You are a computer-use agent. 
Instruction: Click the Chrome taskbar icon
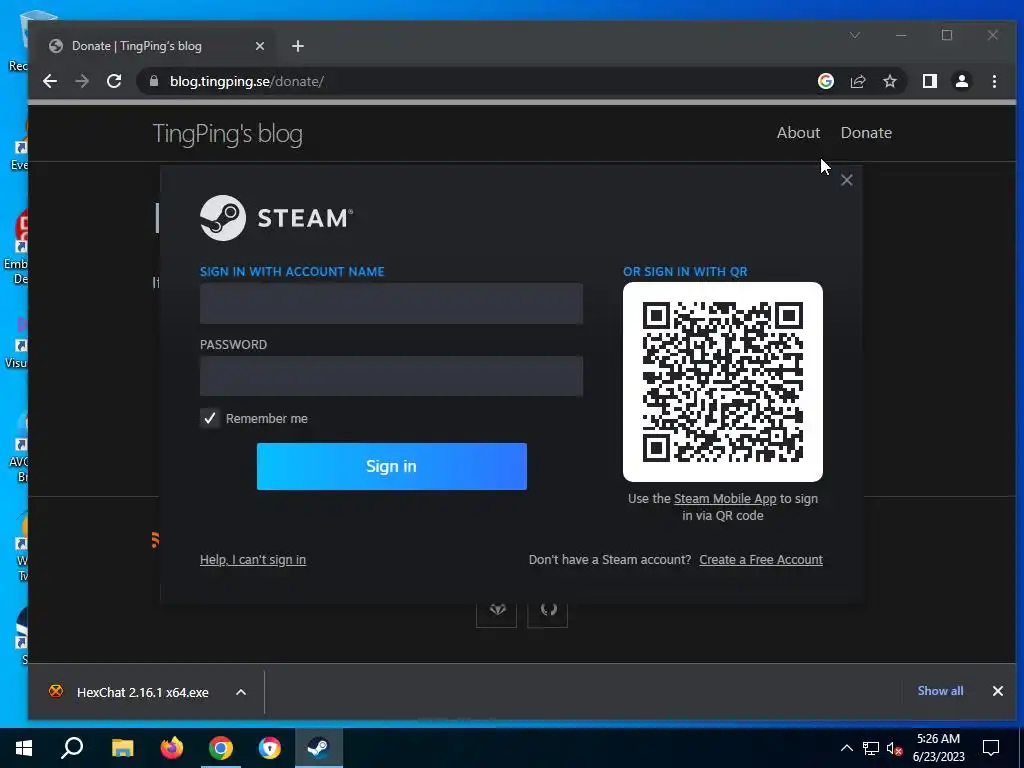[221, 748]
